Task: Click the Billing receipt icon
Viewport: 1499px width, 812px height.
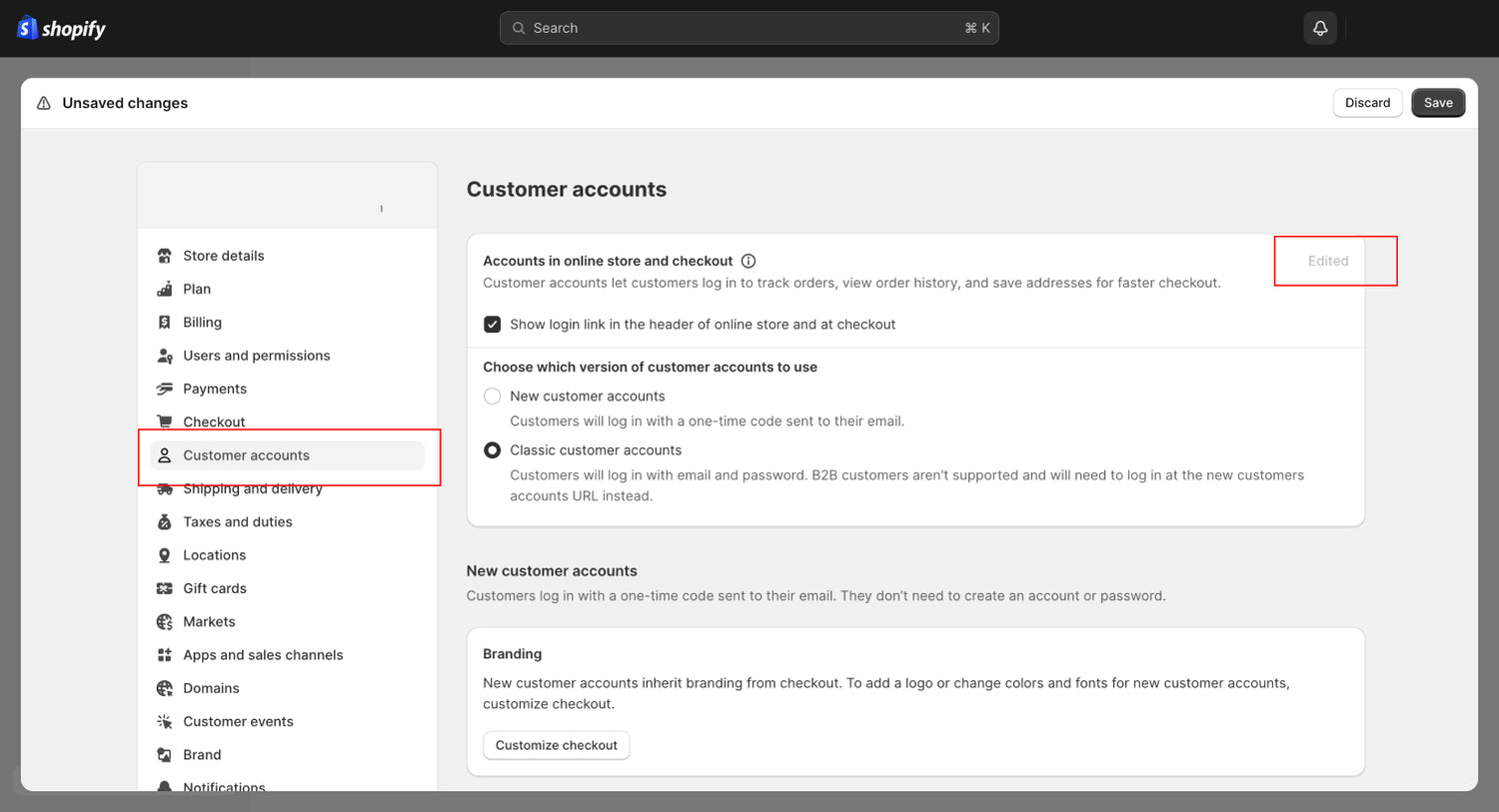Action: point(165,323)
